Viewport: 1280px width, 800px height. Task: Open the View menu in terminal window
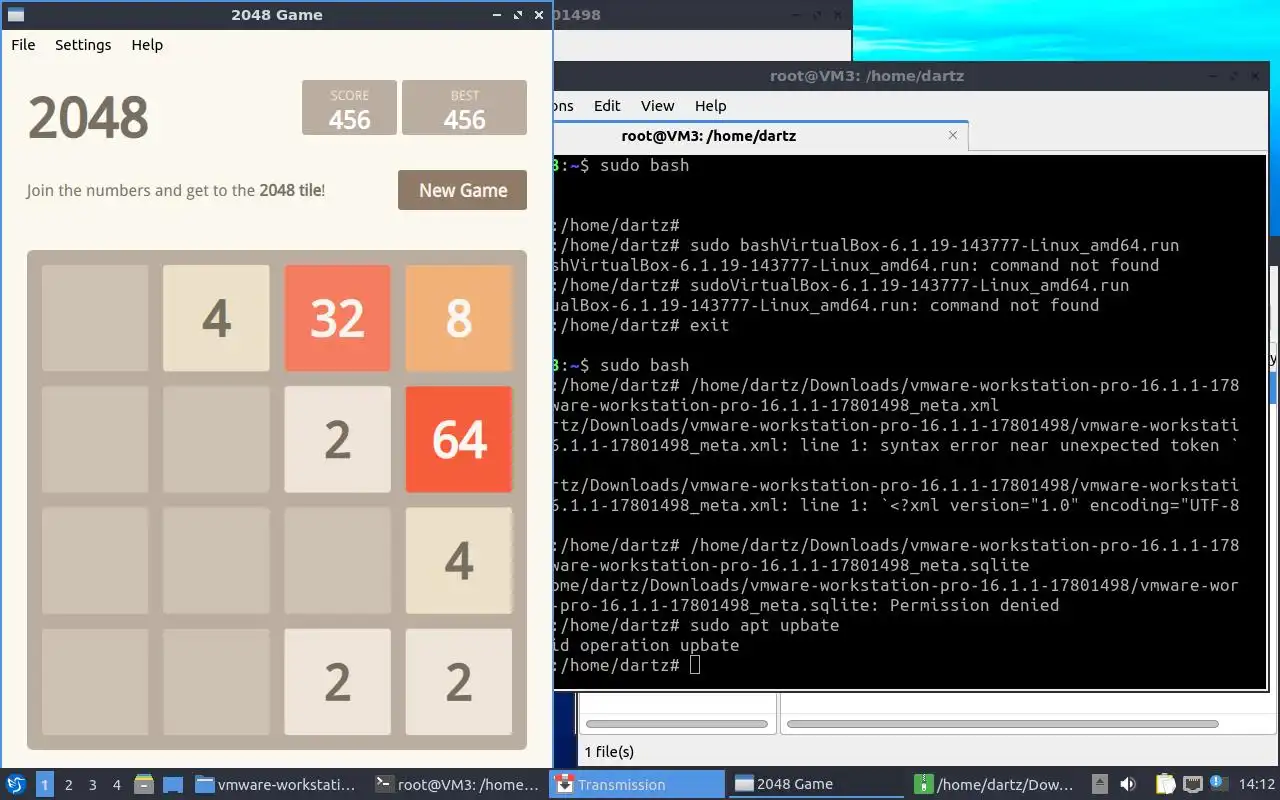657,106
